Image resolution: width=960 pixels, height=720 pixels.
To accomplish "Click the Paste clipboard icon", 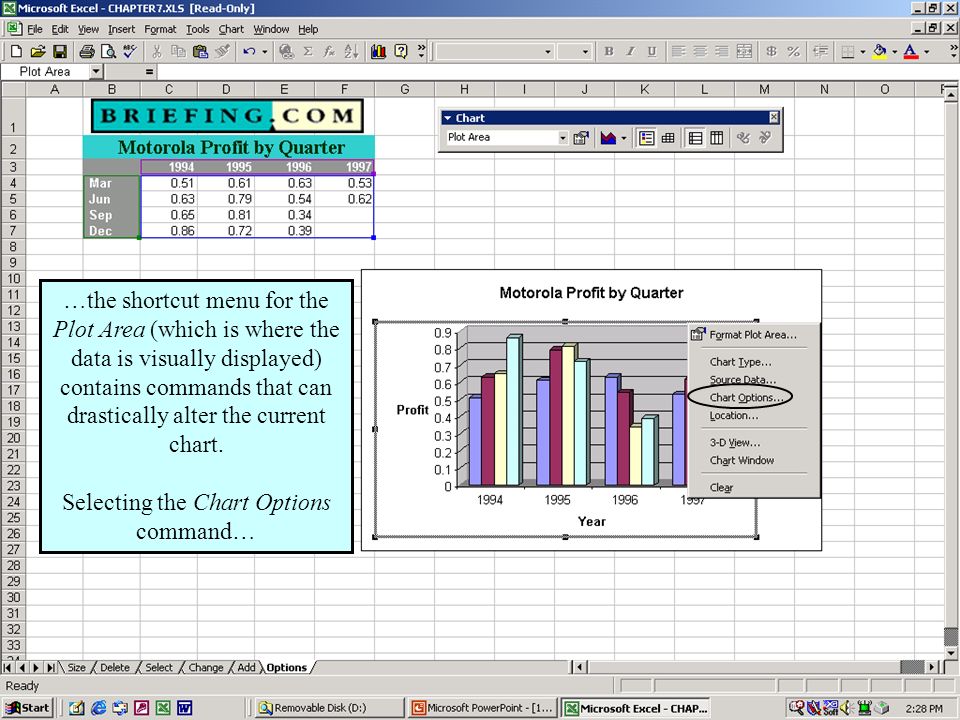I will 200,51.
